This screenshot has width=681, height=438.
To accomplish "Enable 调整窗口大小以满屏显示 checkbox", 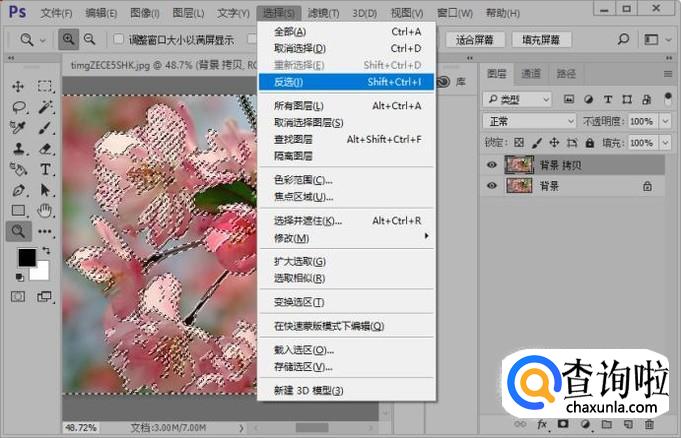I will [119, 40].
